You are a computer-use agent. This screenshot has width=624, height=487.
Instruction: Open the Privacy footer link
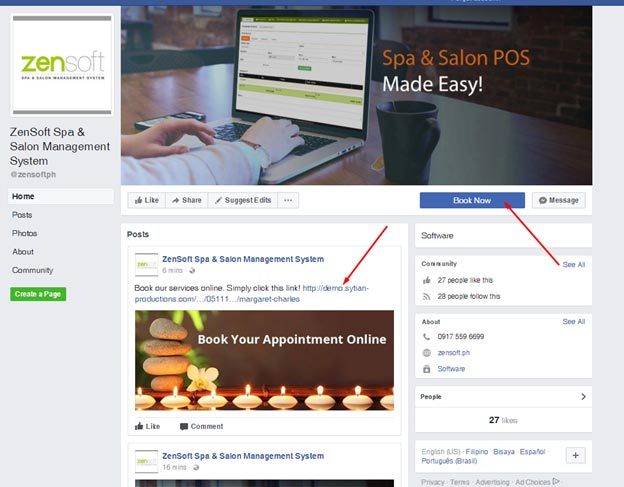click(433, 482)
